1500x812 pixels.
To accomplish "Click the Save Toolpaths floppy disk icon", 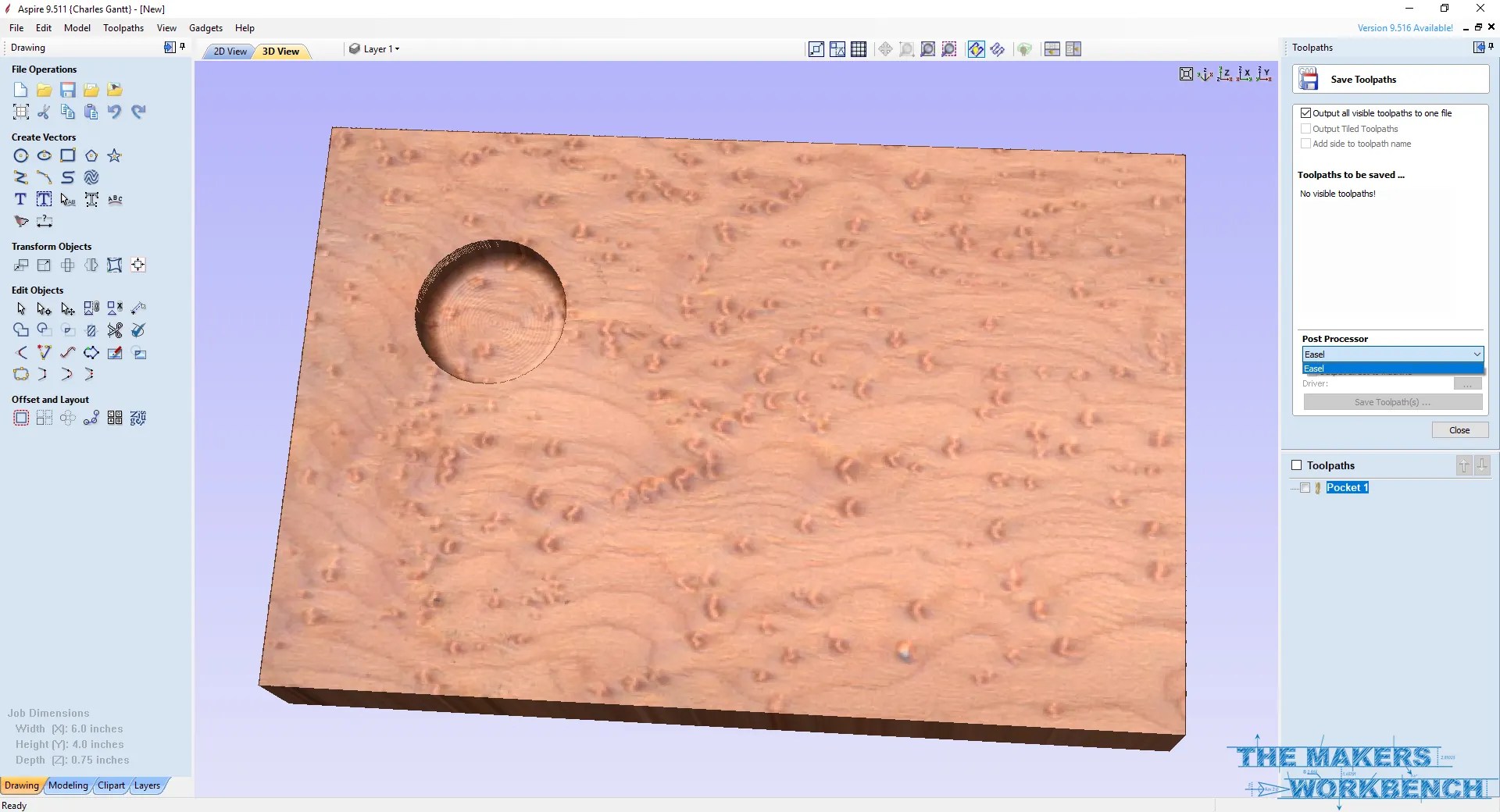I will point(1309,79).
